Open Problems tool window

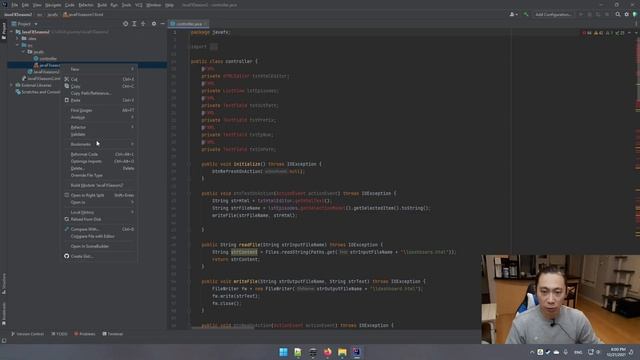pyautogui.click(x=85, y=334)
